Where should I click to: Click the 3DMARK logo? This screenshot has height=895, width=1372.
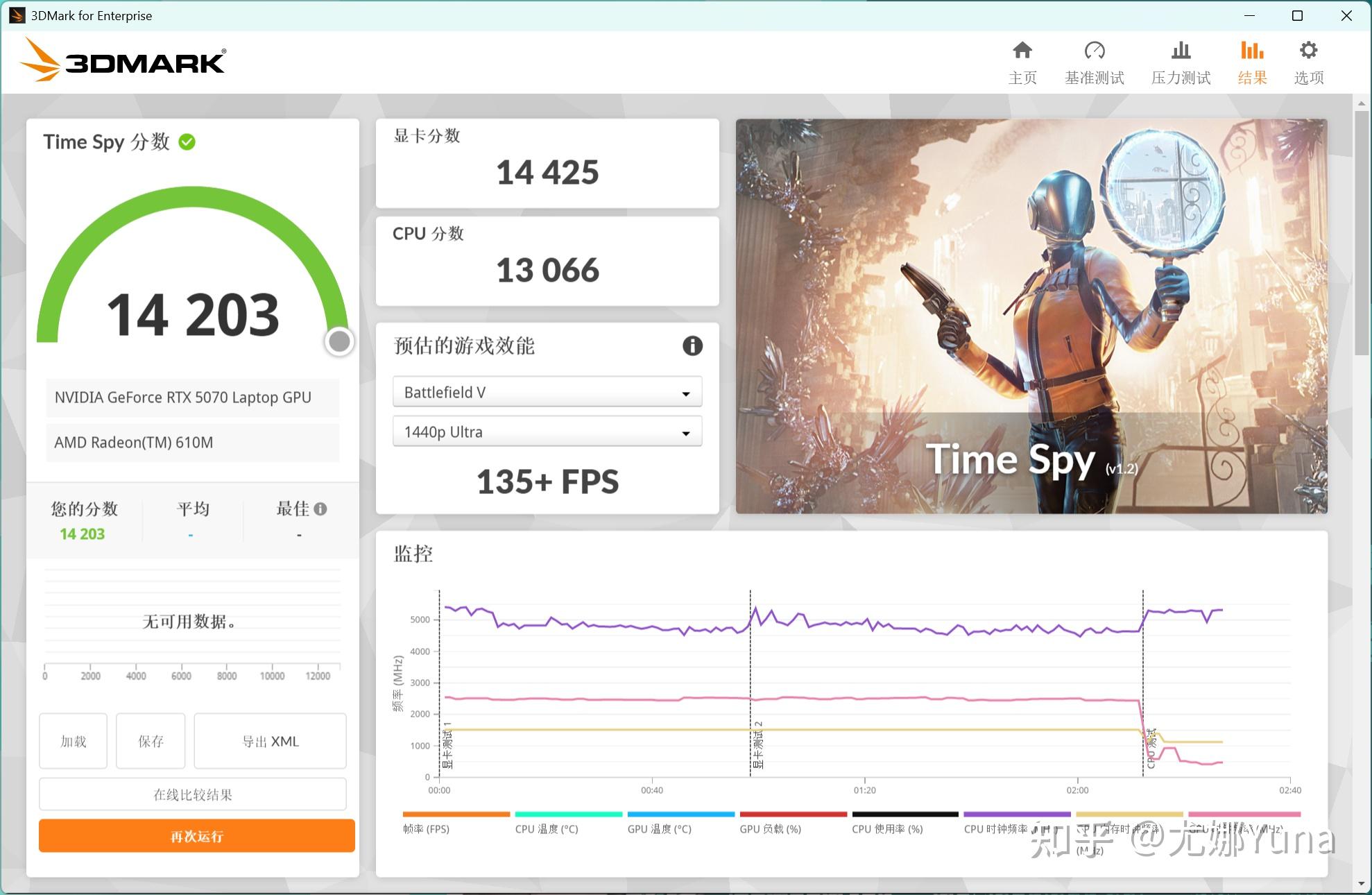click(x=123, y=61)
